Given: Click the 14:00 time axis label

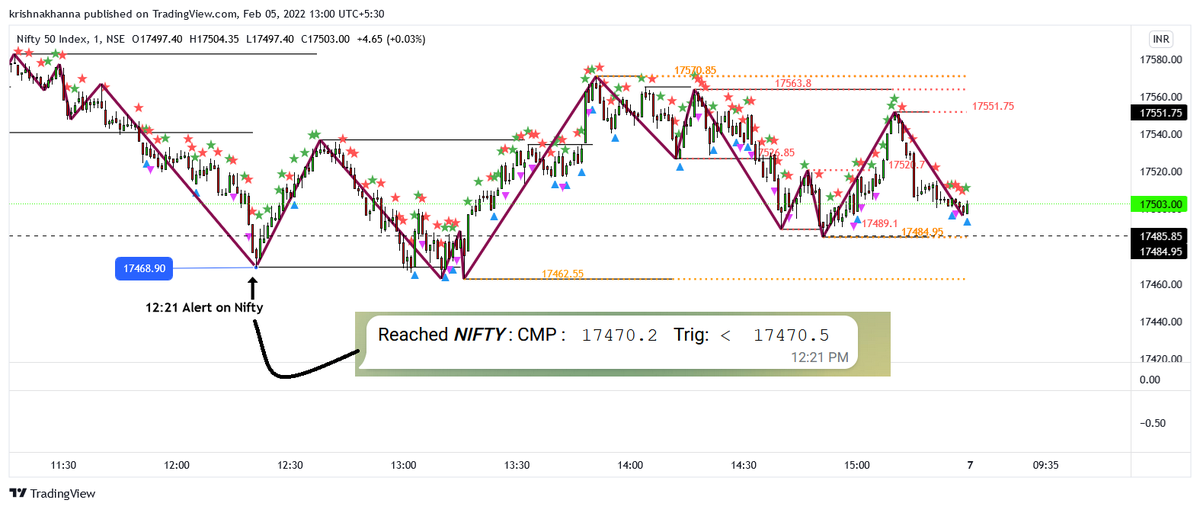Looking at the screenshot, I should point(630,465).
